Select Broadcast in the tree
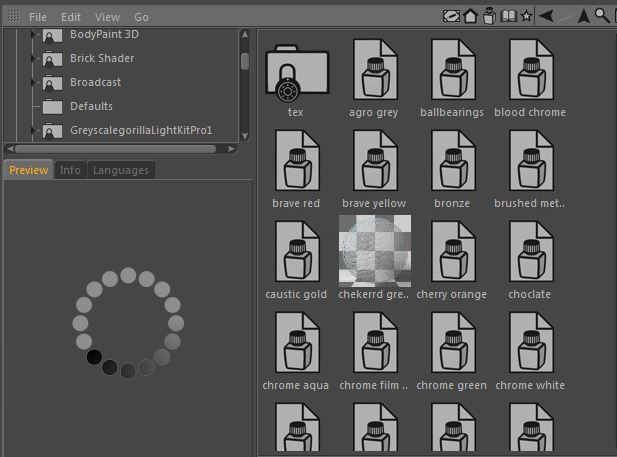Screen dimensions: 617x457 tap(96, 82)
